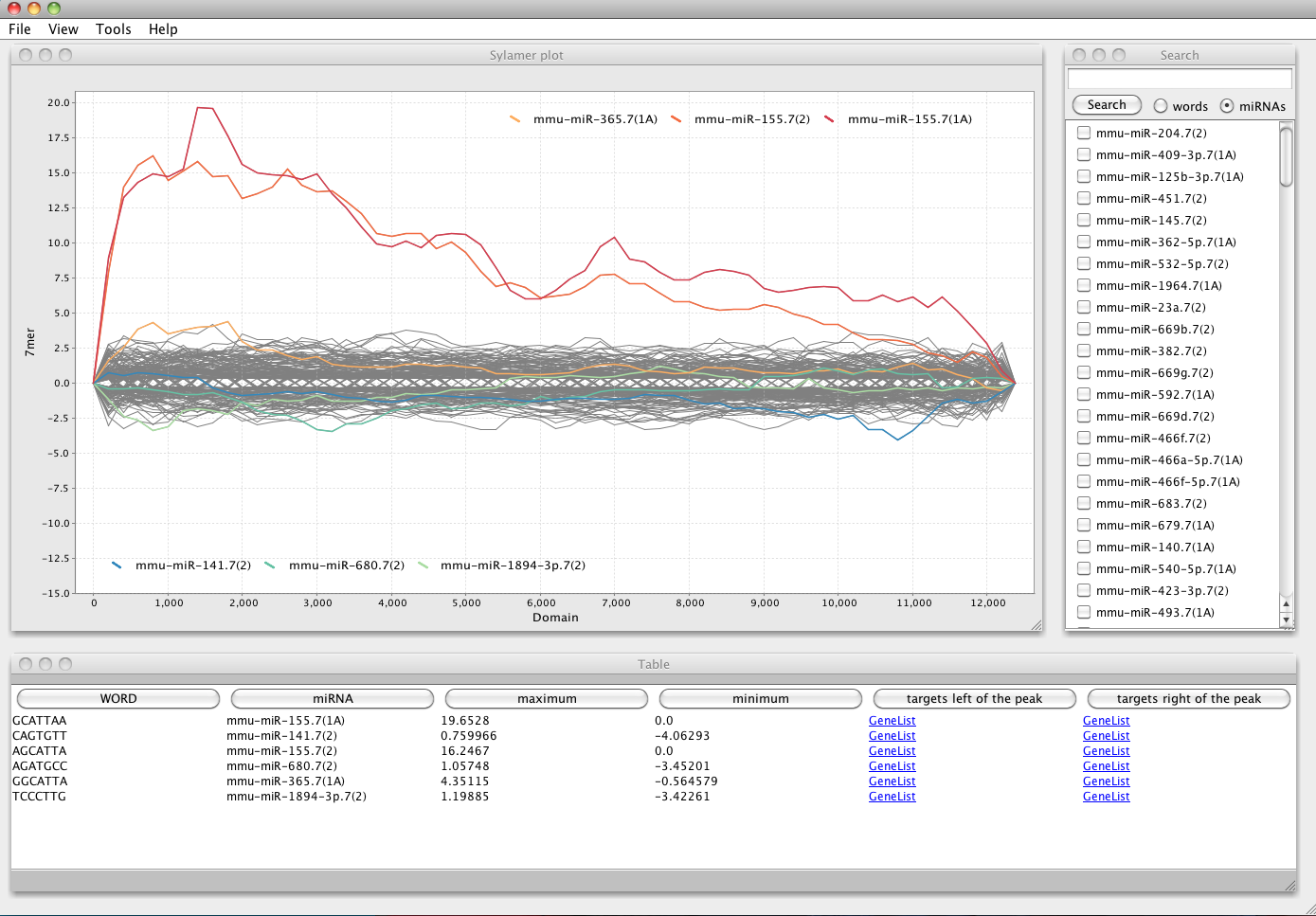Click the search text input field

pos(1180,79)
